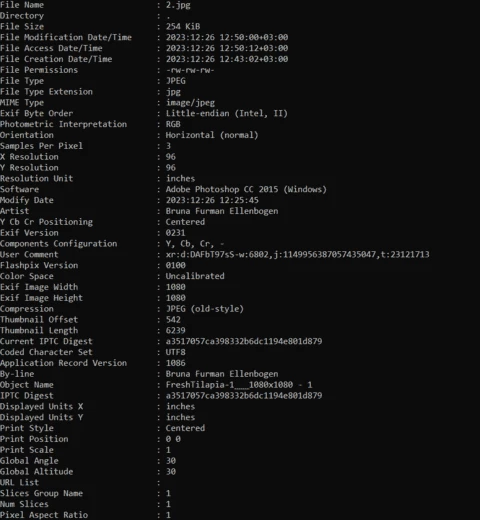Click the File Permissions value -rw-rw-rw-

tap(190, 70)
